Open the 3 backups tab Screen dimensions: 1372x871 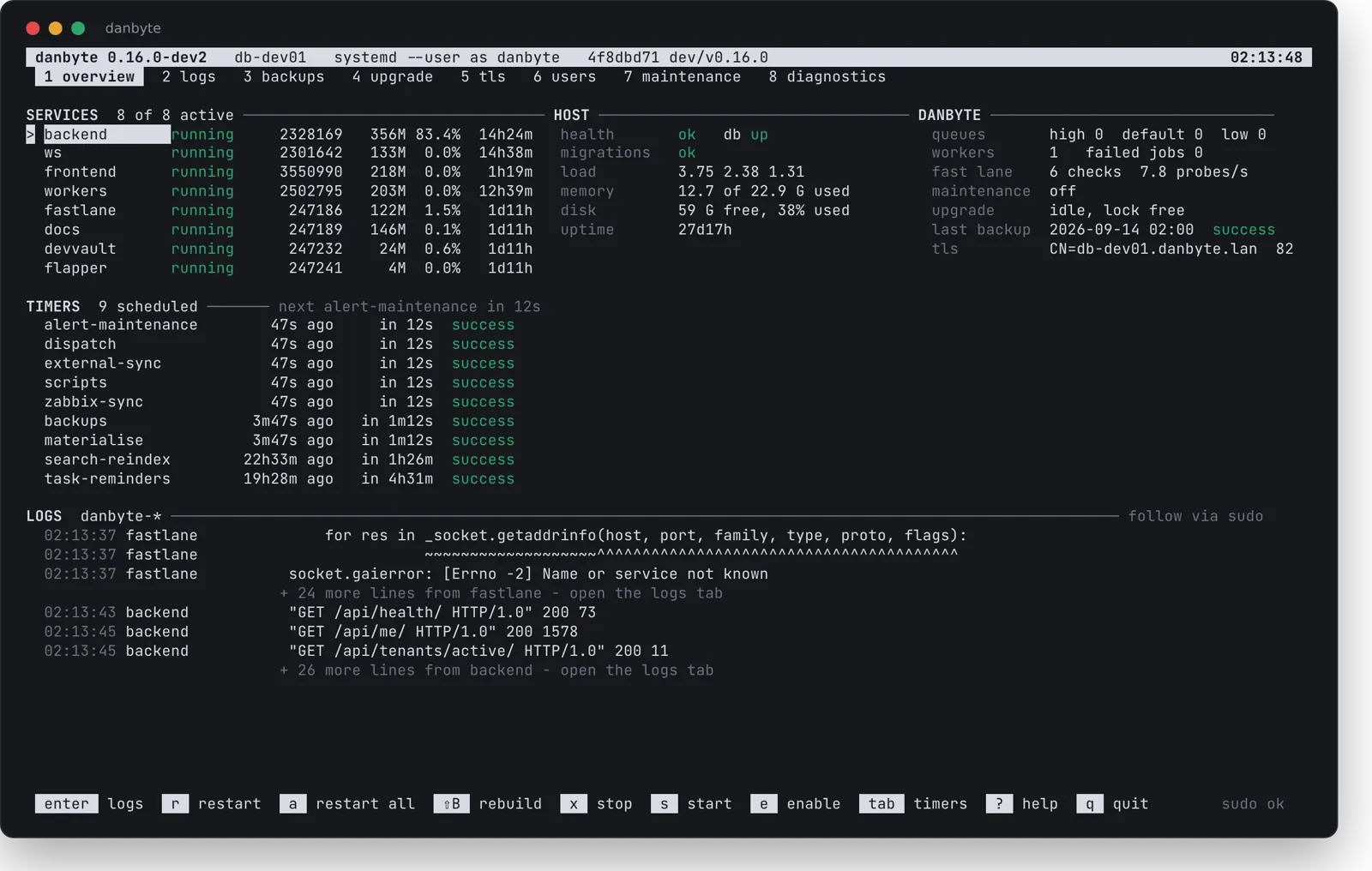click(284, 77)
